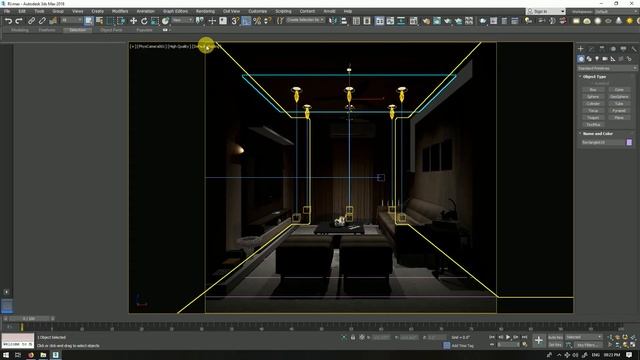Choose the Rectangular Selection Region tool
Screen dimensions: 640x360
click(110, 21)
